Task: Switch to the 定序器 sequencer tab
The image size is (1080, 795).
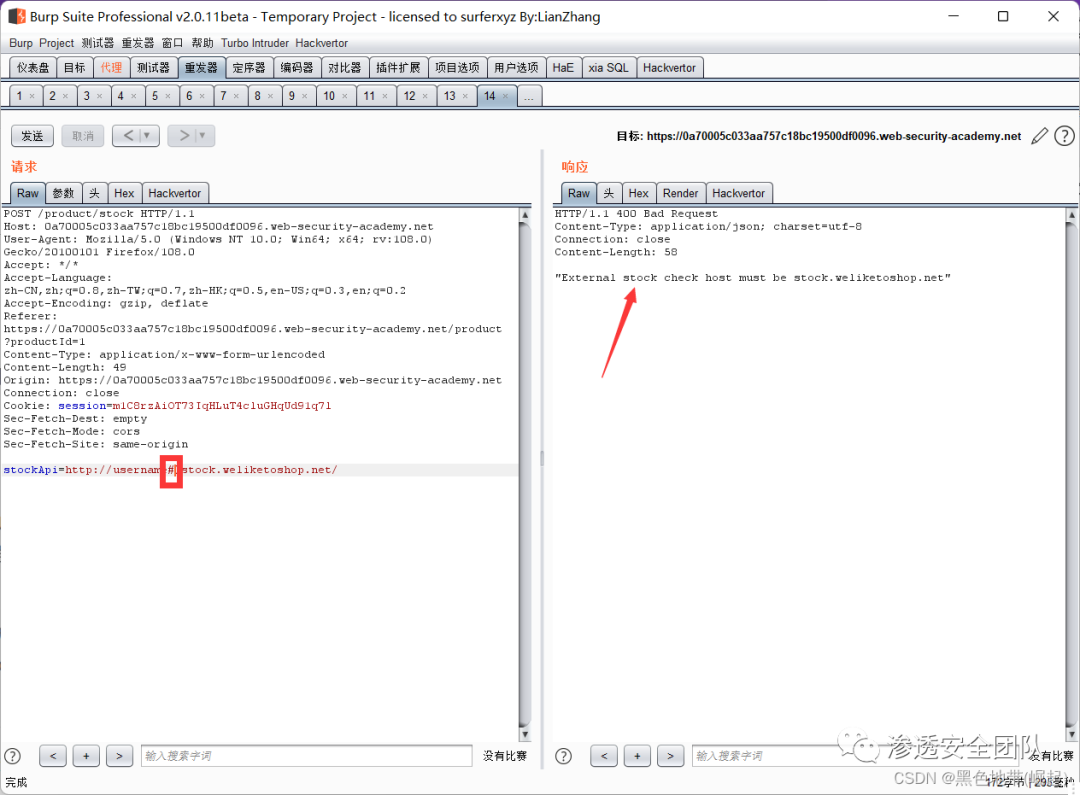Action: click(249, 68)
